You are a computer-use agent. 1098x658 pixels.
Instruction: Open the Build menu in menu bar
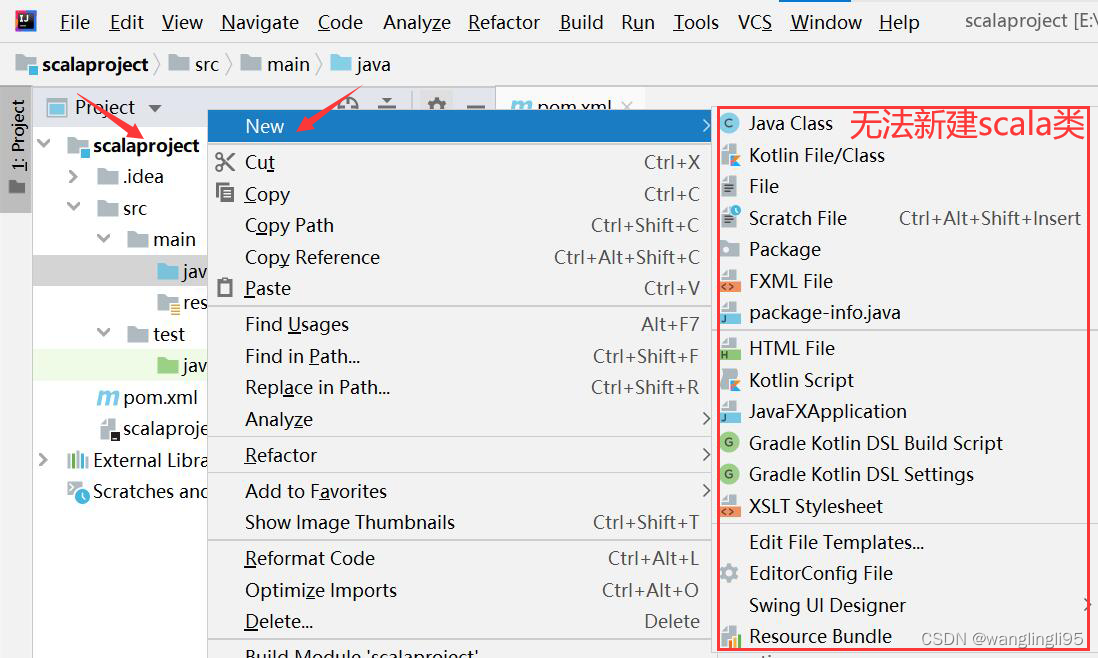[581, 22]
